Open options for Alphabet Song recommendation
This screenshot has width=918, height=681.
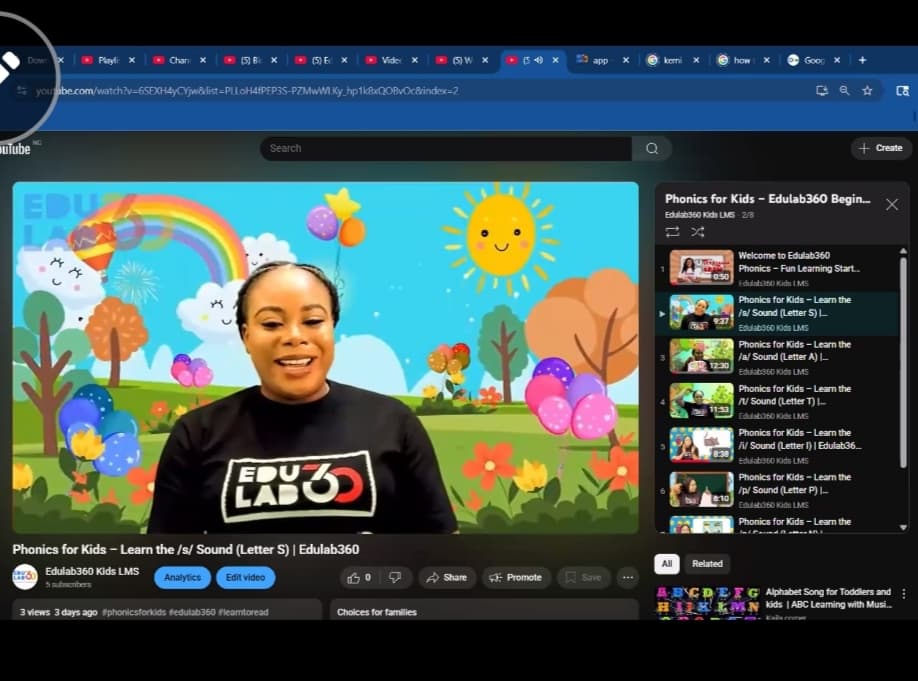click(904, 594)
